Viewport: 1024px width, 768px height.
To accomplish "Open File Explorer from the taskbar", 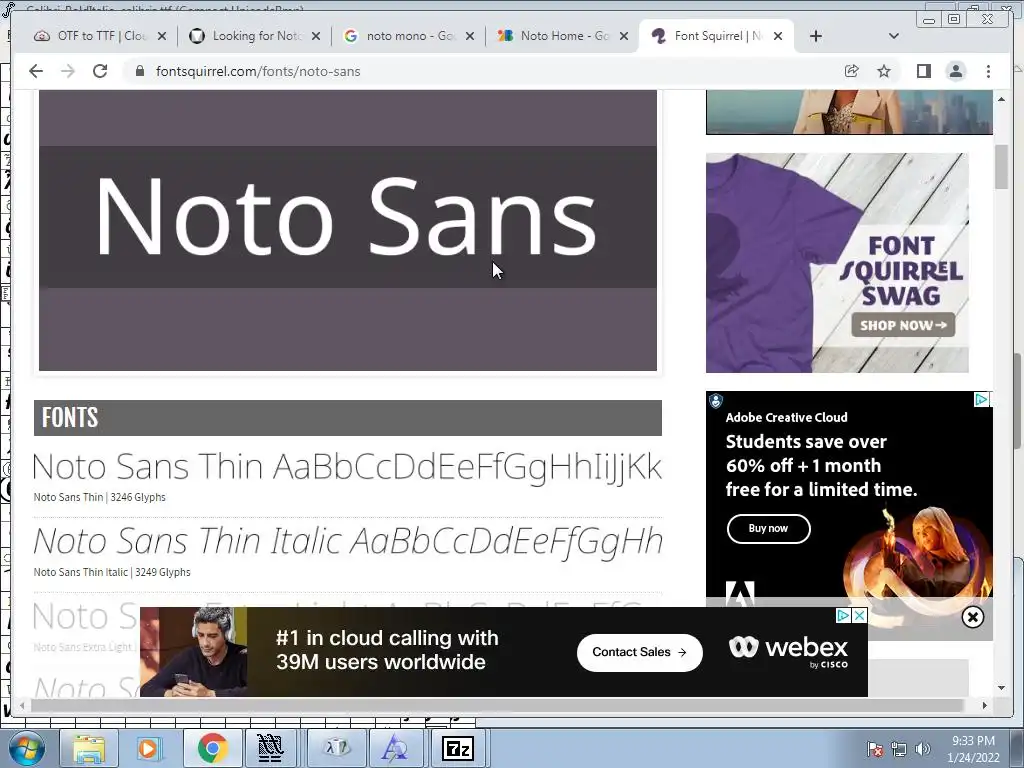I will pos(89,748).
